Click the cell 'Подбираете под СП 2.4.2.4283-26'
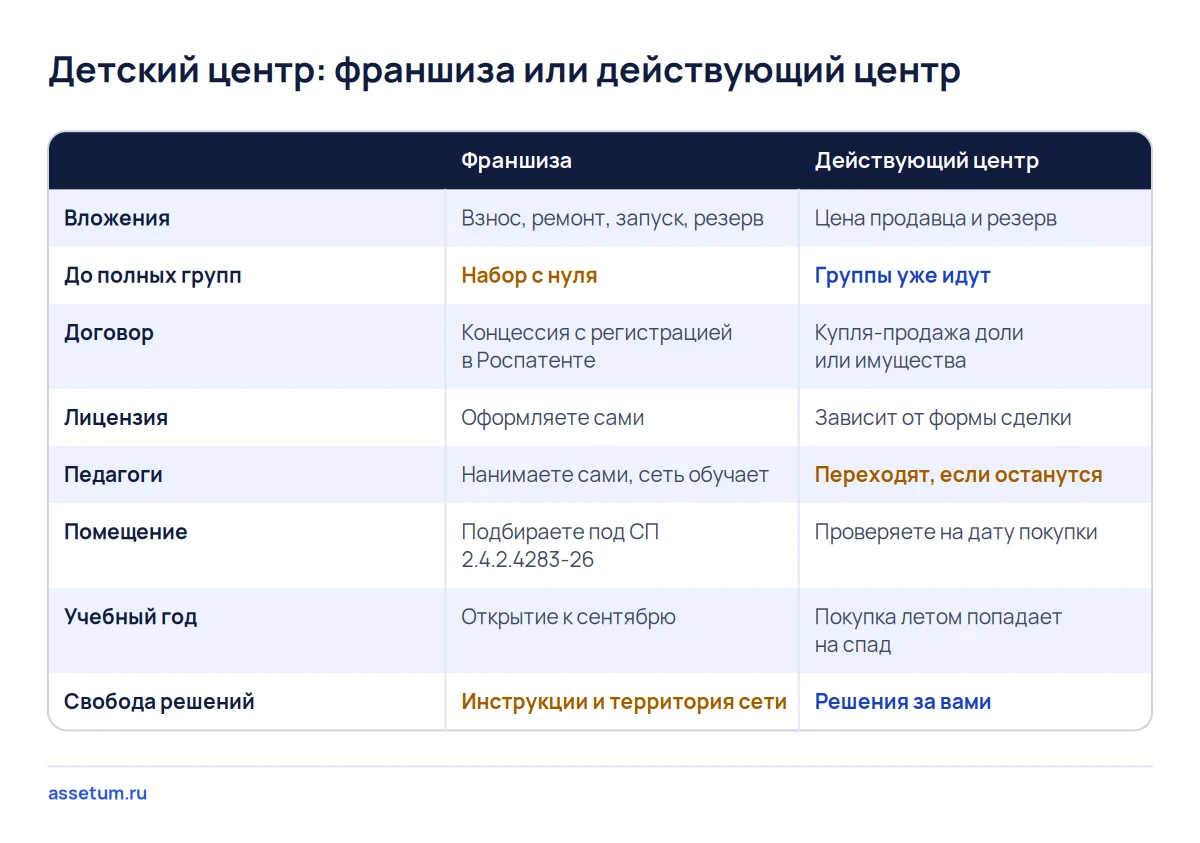Image resolution: width=1200 pixels, height=843 pixels. (560, 545)
